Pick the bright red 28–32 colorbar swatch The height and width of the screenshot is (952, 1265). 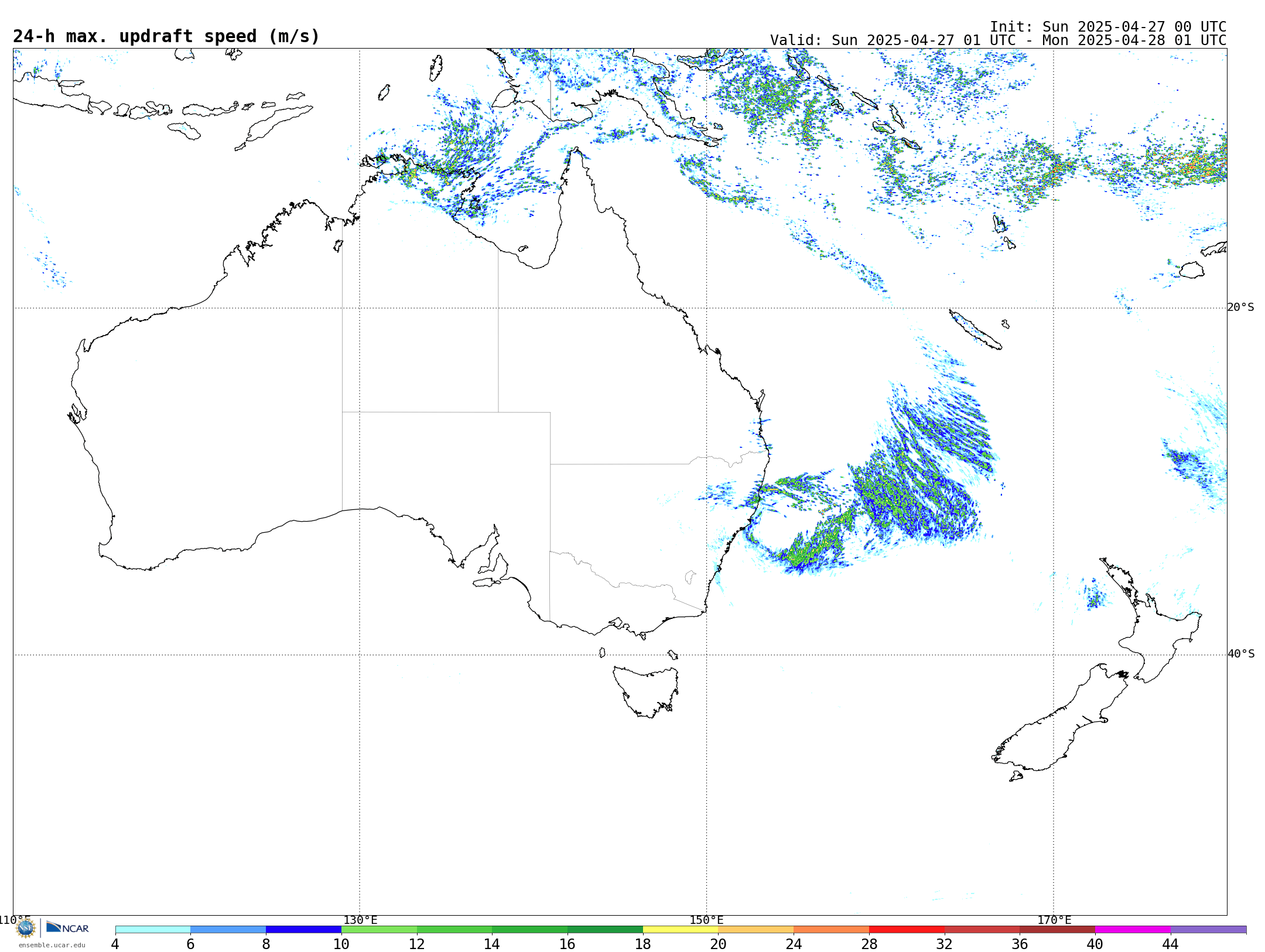(907, 930)
